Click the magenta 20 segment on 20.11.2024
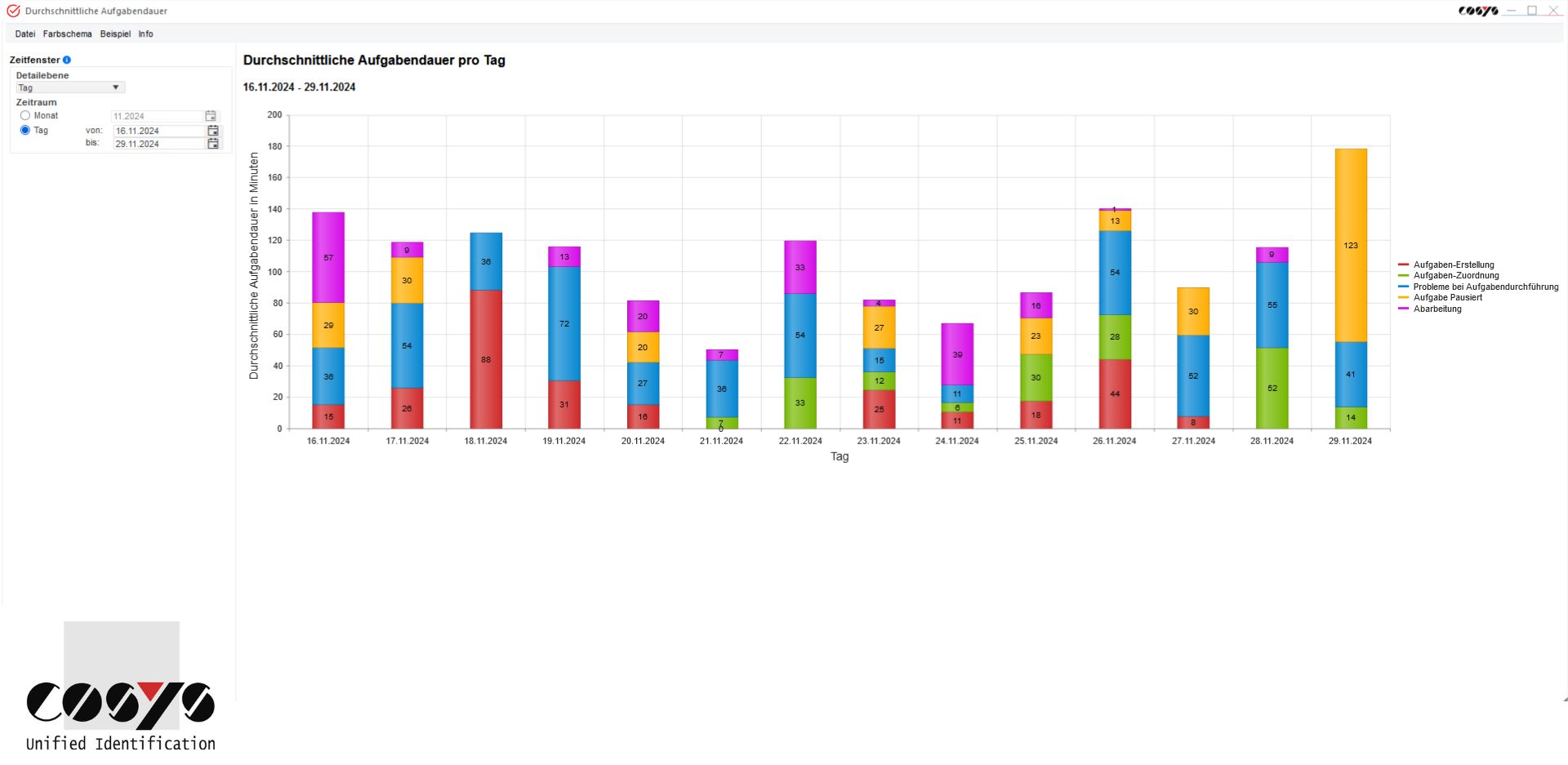This screenshot has height=765, width=1568. tap(643, 316)
